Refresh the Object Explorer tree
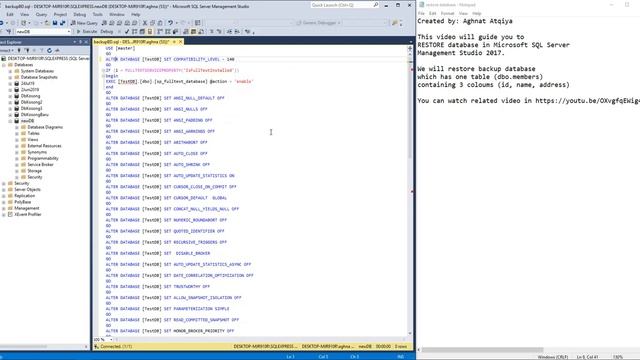Screen dimensions: 640x360 pos(49,51)
